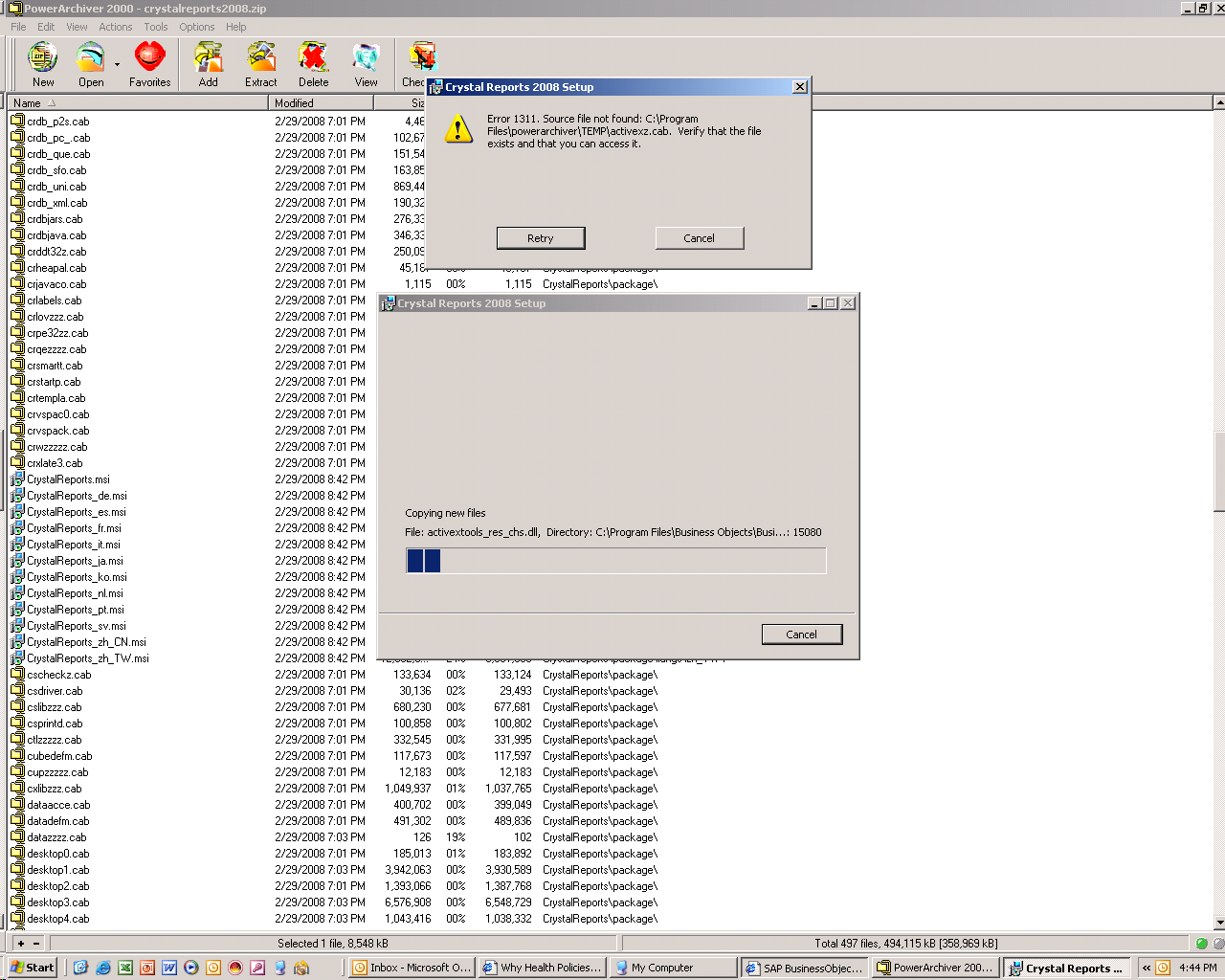The height and width of the screenshot is (980, 1225).
Task: Launch Internet Explorer from Quick Launch
Action: pyautogui.click(x=103, y=968)
